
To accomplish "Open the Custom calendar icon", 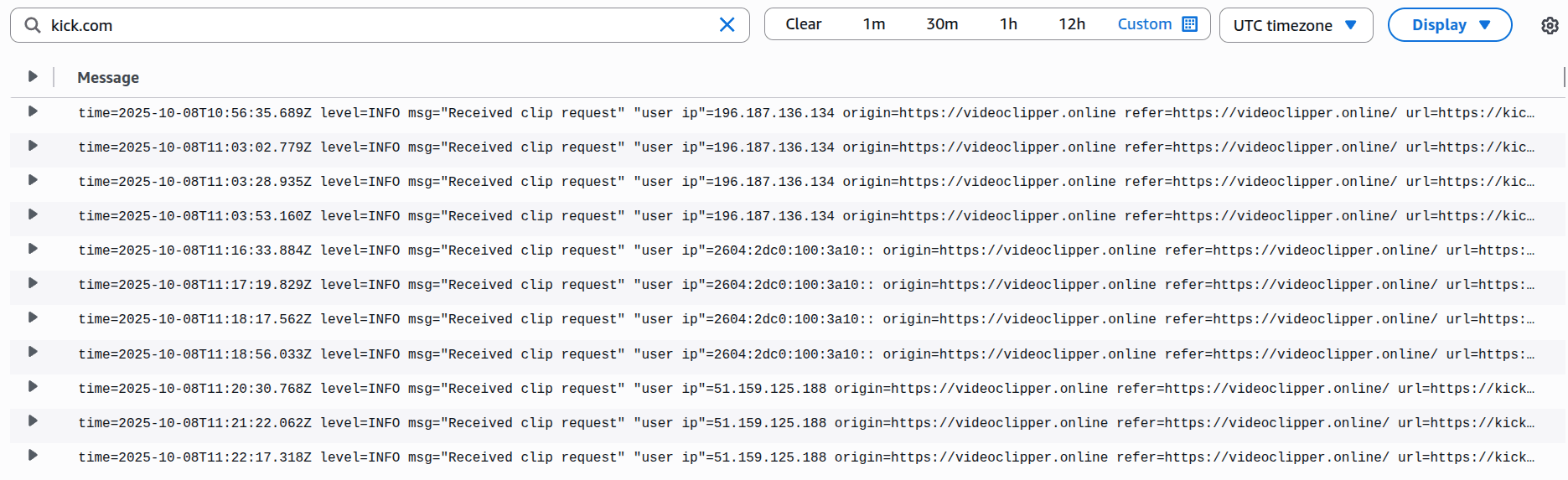I will 1189,24.
